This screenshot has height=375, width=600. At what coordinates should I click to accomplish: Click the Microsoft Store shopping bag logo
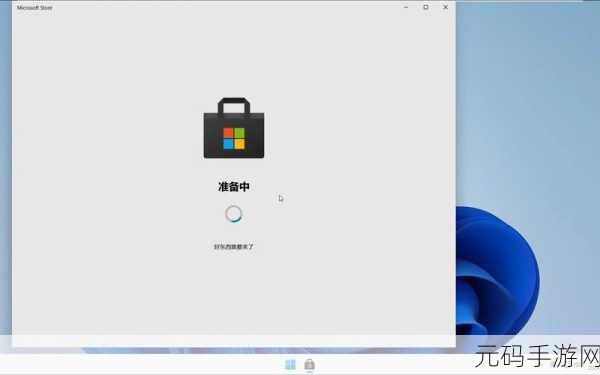234,128
